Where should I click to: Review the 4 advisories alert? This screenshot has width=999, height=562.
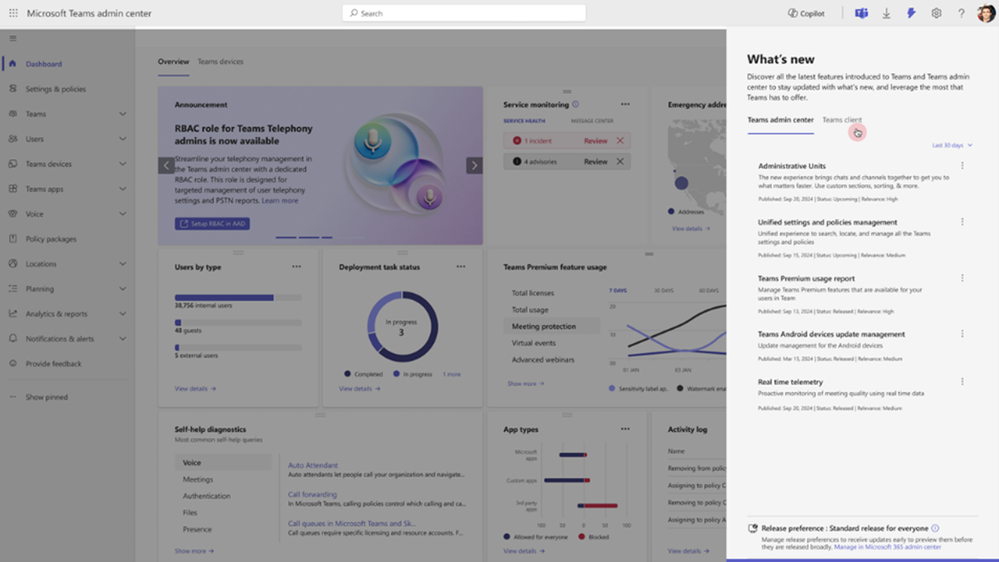pyautogui.click(x=595, y=162)
